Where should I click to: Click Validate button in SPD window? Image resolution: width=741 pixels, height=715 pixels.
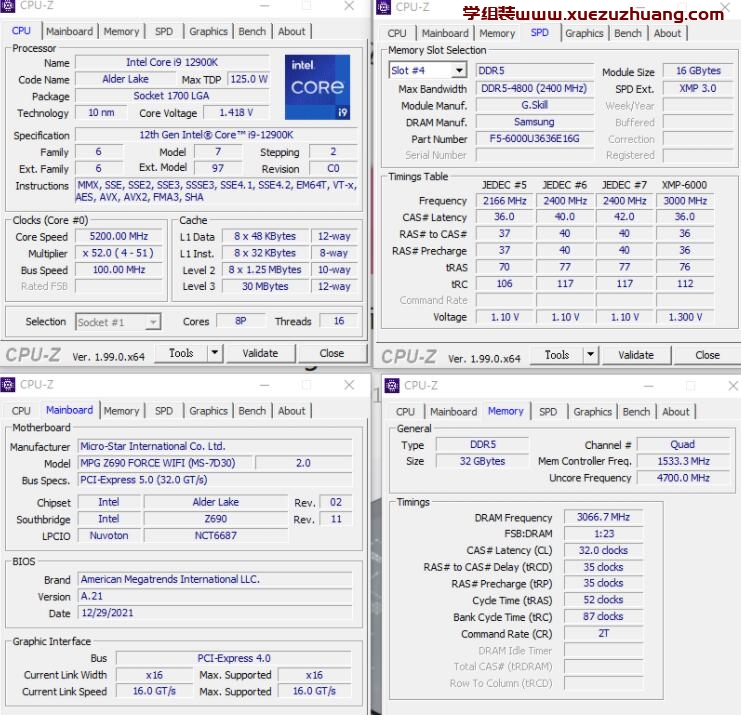click(636, 355)
